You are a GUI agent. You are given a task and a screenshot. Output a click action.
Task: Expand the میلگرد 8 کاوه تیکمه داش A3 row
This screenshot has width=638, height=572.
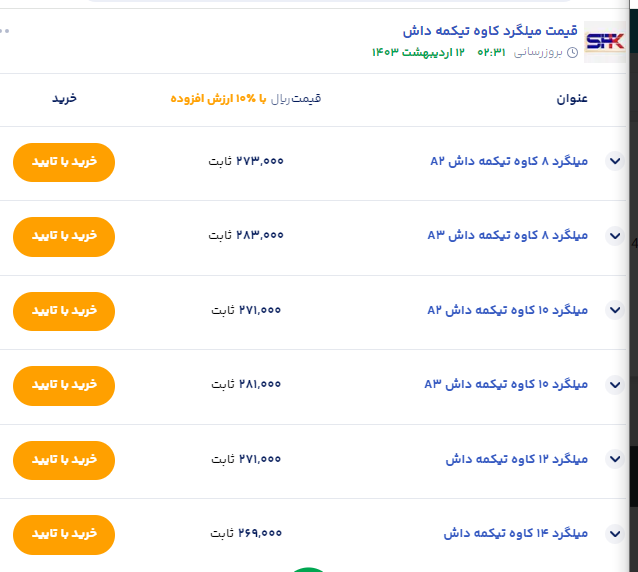coord(615,236)
